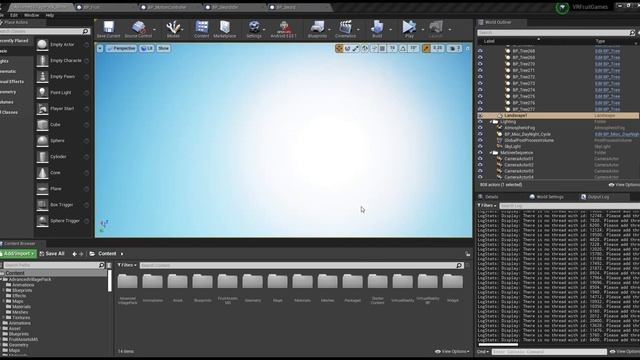The height and width of the screenshot is (360, 640).
Task: Toggle visibility of BP_Tree270
Action: [x=480, y=64]
